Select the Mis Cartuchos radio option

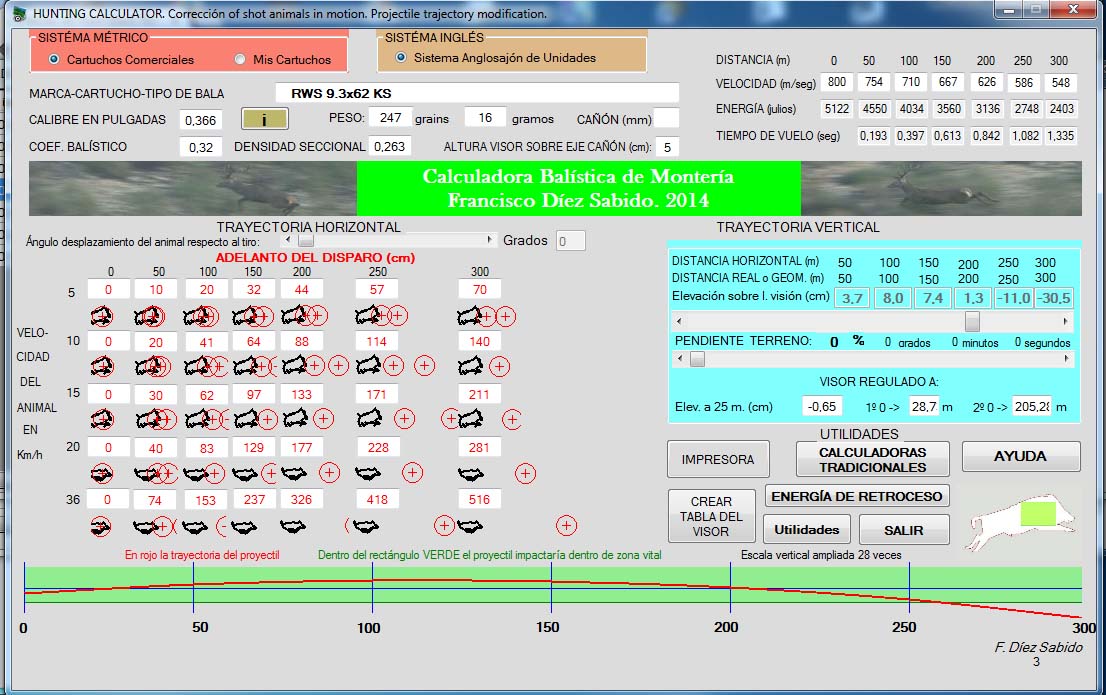click(x=240, y=60)
